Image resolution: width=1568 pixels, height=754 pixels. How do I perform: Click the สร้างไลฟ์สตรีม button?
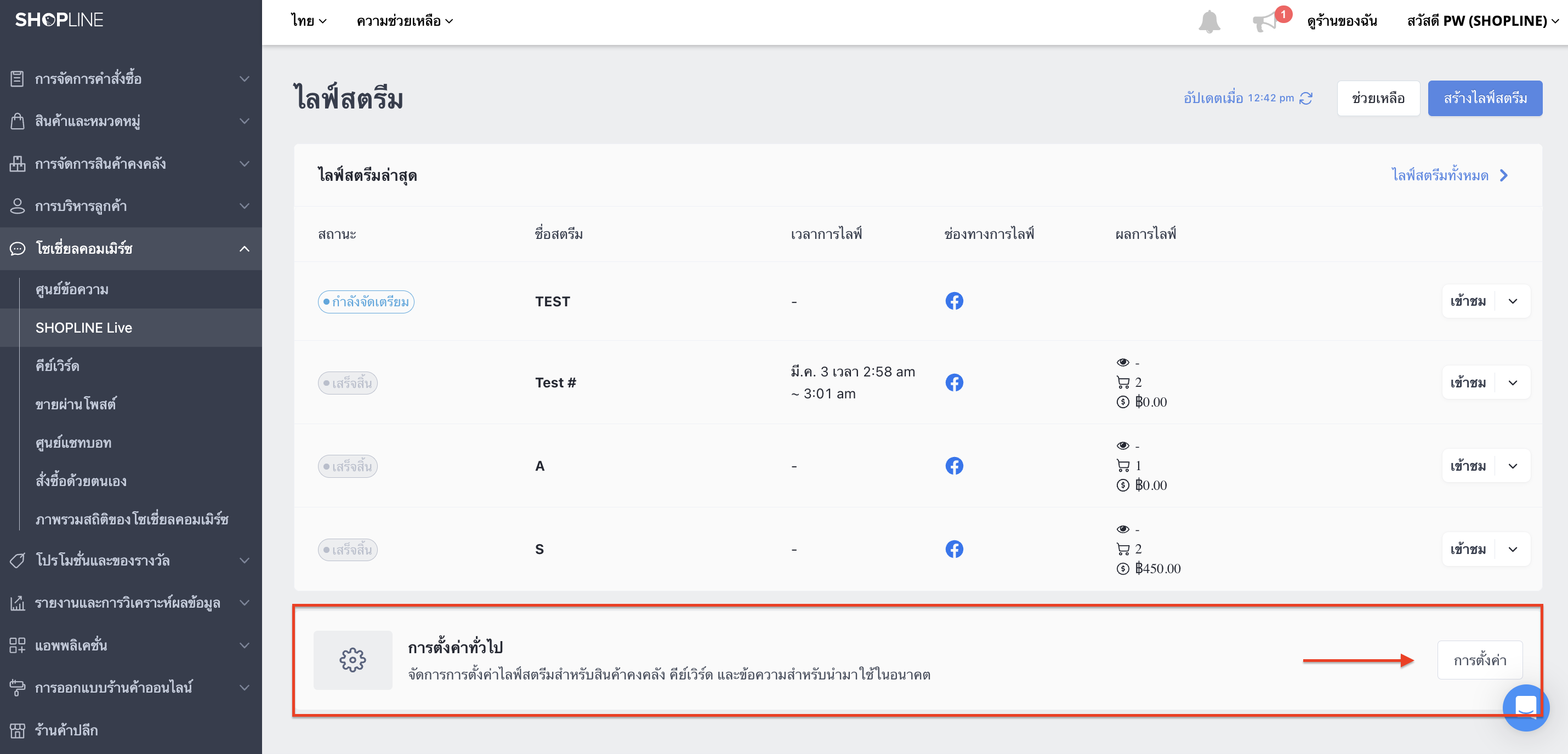[1485, 98]
